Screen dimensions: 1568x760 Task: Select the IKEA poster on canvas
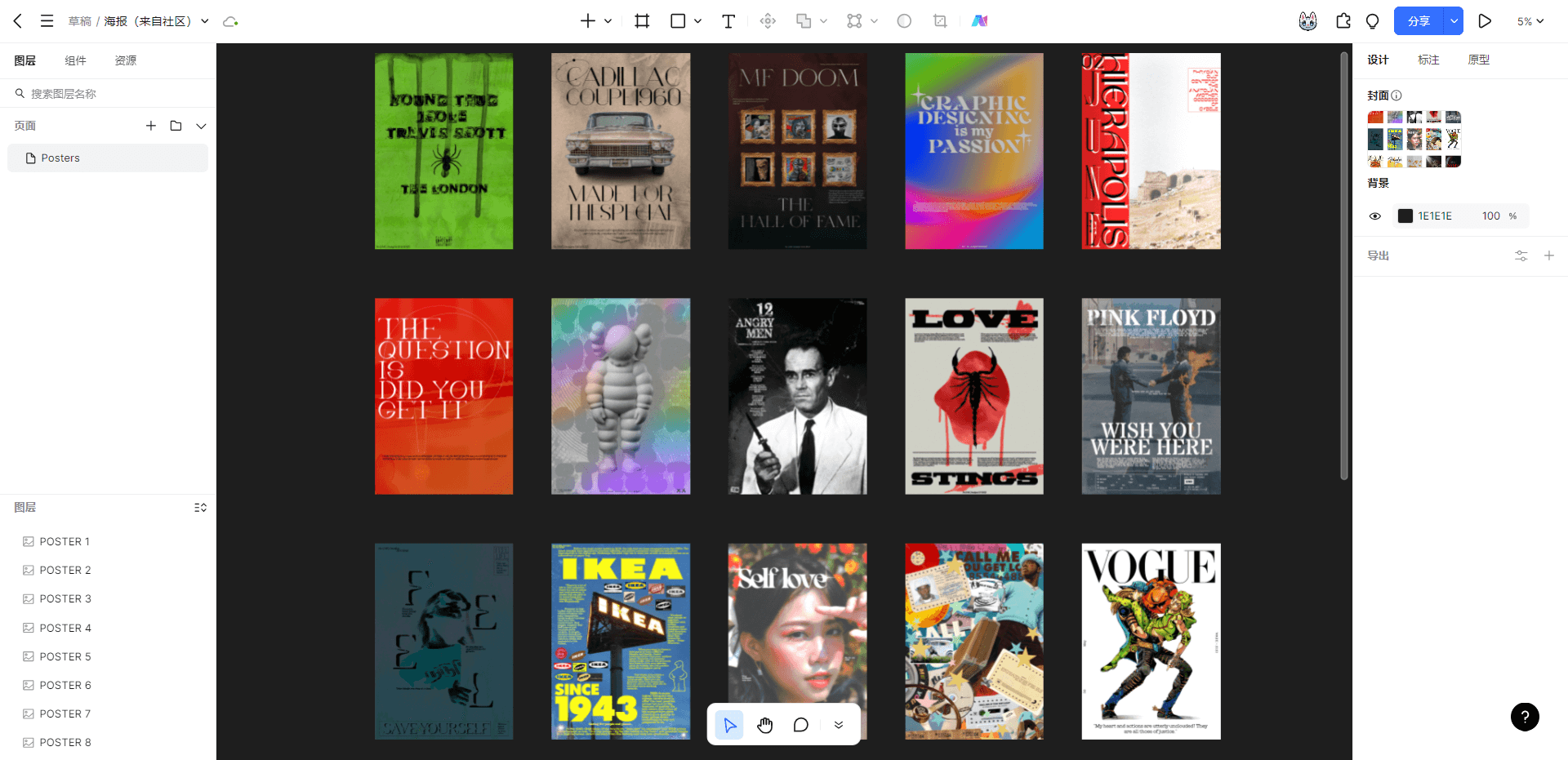[x=621, y=642]
